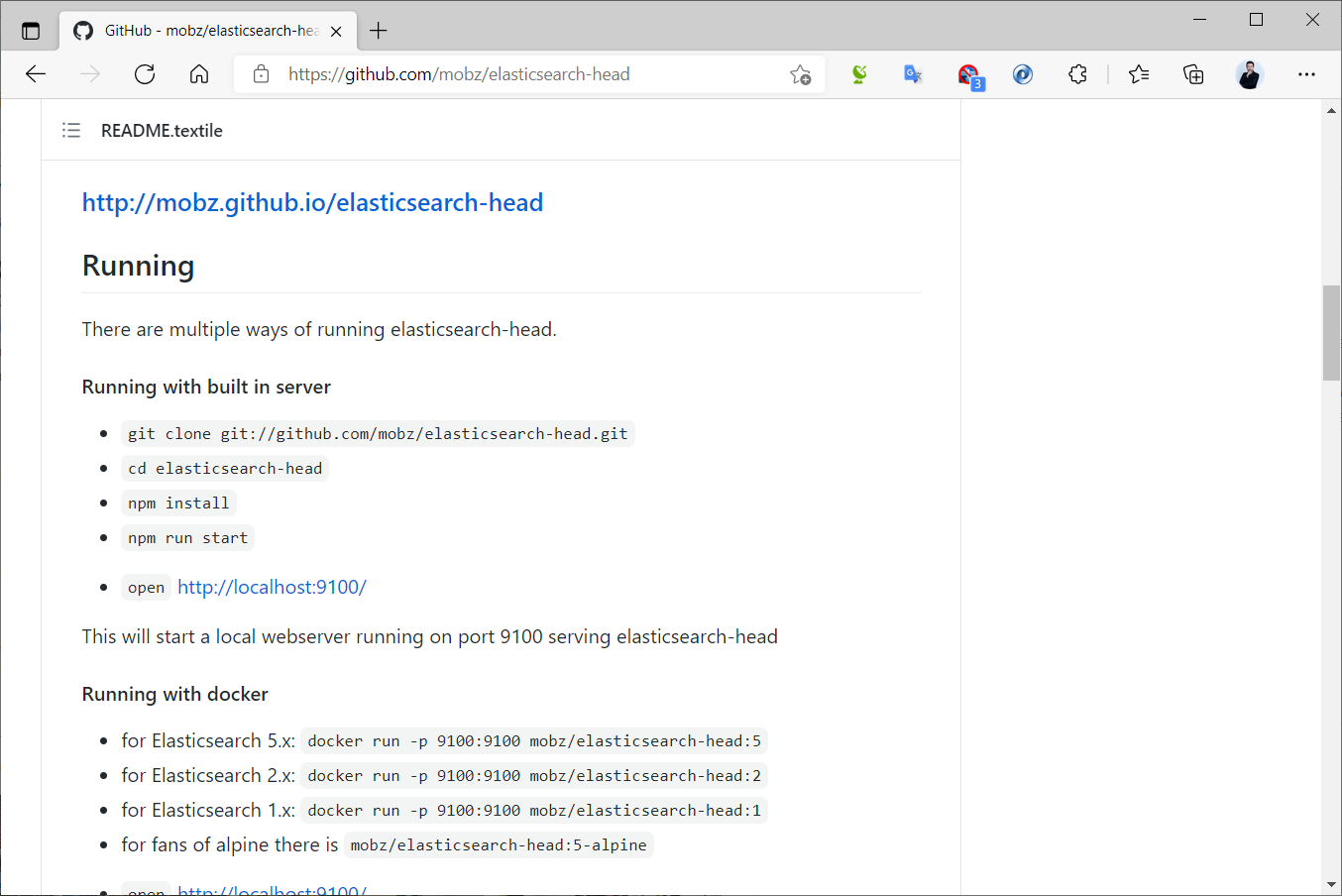1342x896 pixels.
Task: Open the README table of contents
Action: (x=71, y=130)
